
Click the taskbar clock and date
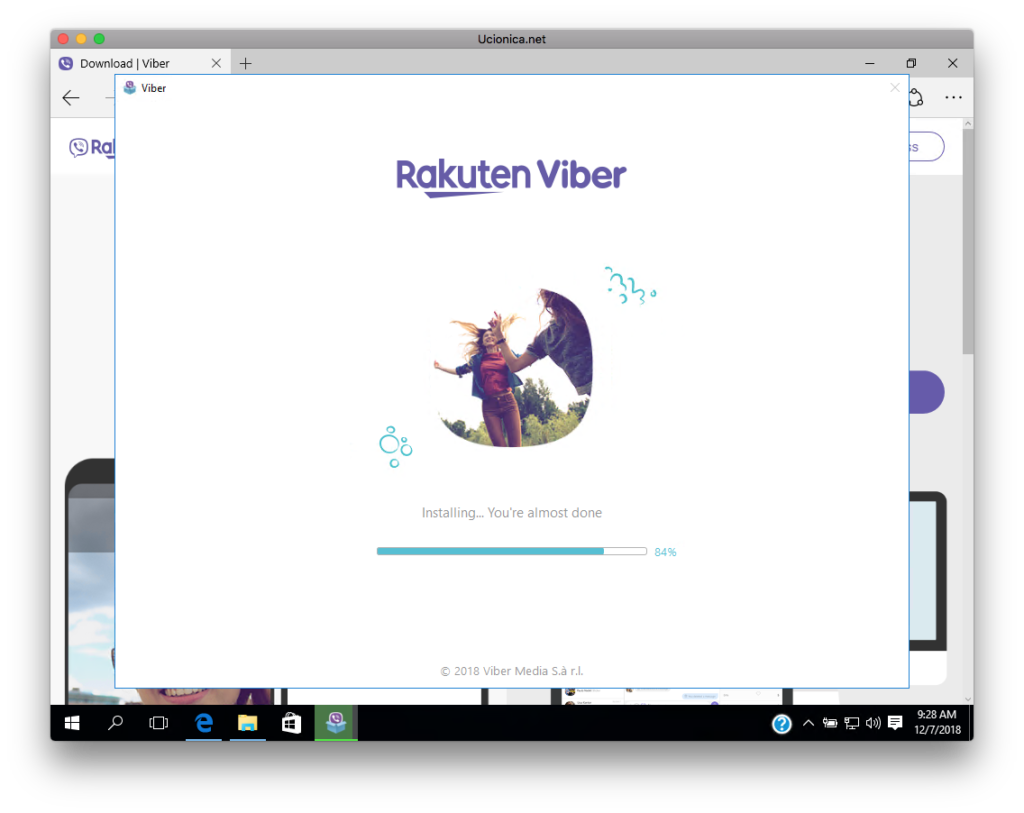click(937, 723)
